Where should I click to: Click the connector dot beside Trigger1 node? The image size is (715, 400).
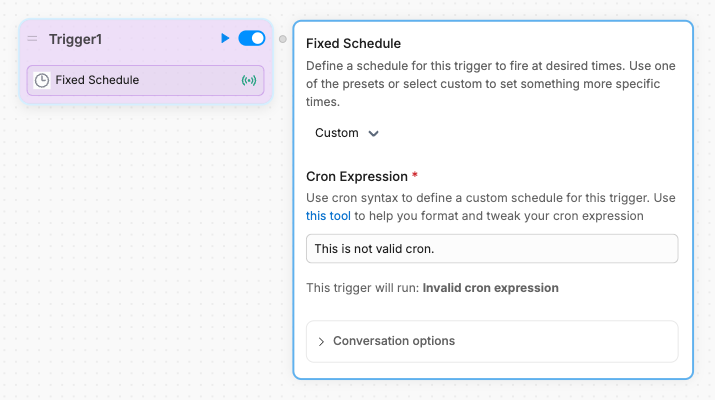point(283,39)
